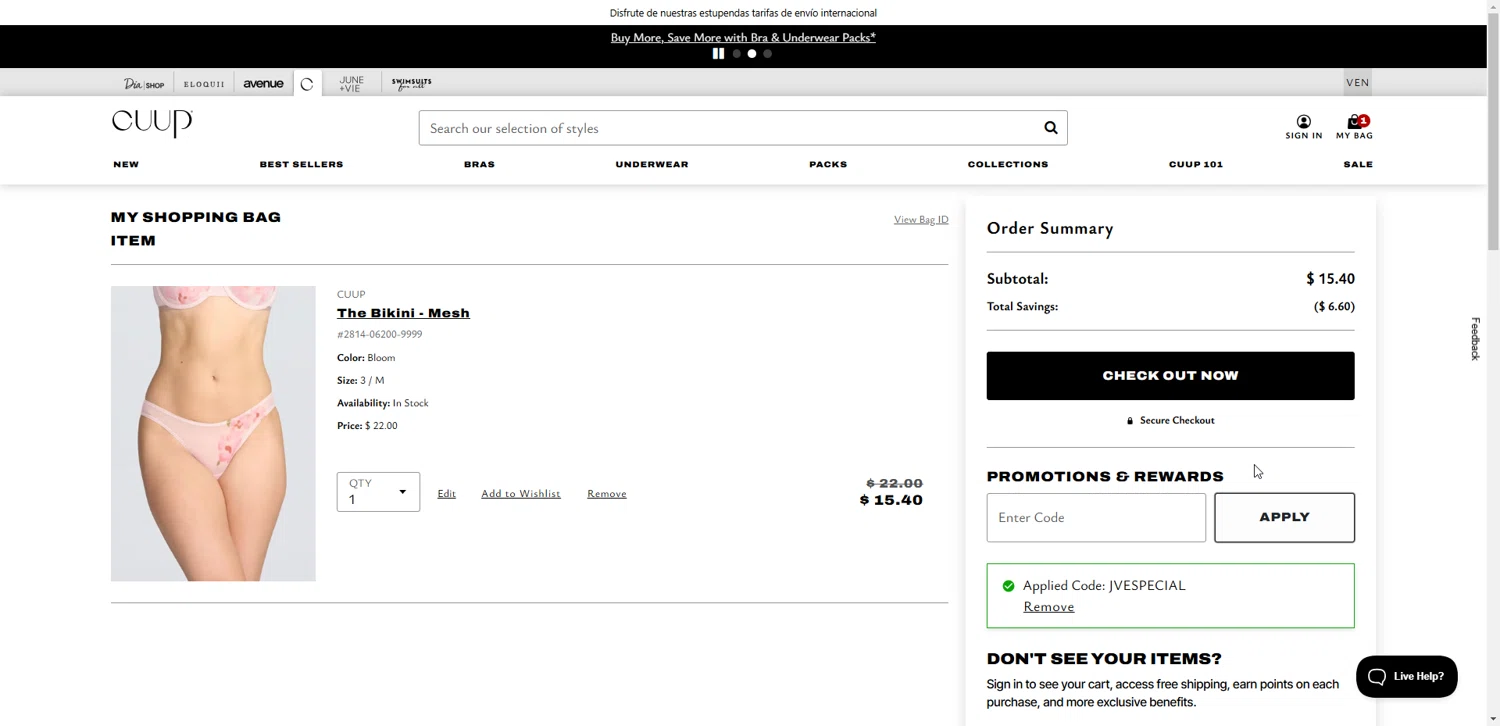Screen dimensions: 1500x726
Task: Click the green applied code checkmark icon
Action: coord(1008,586)
